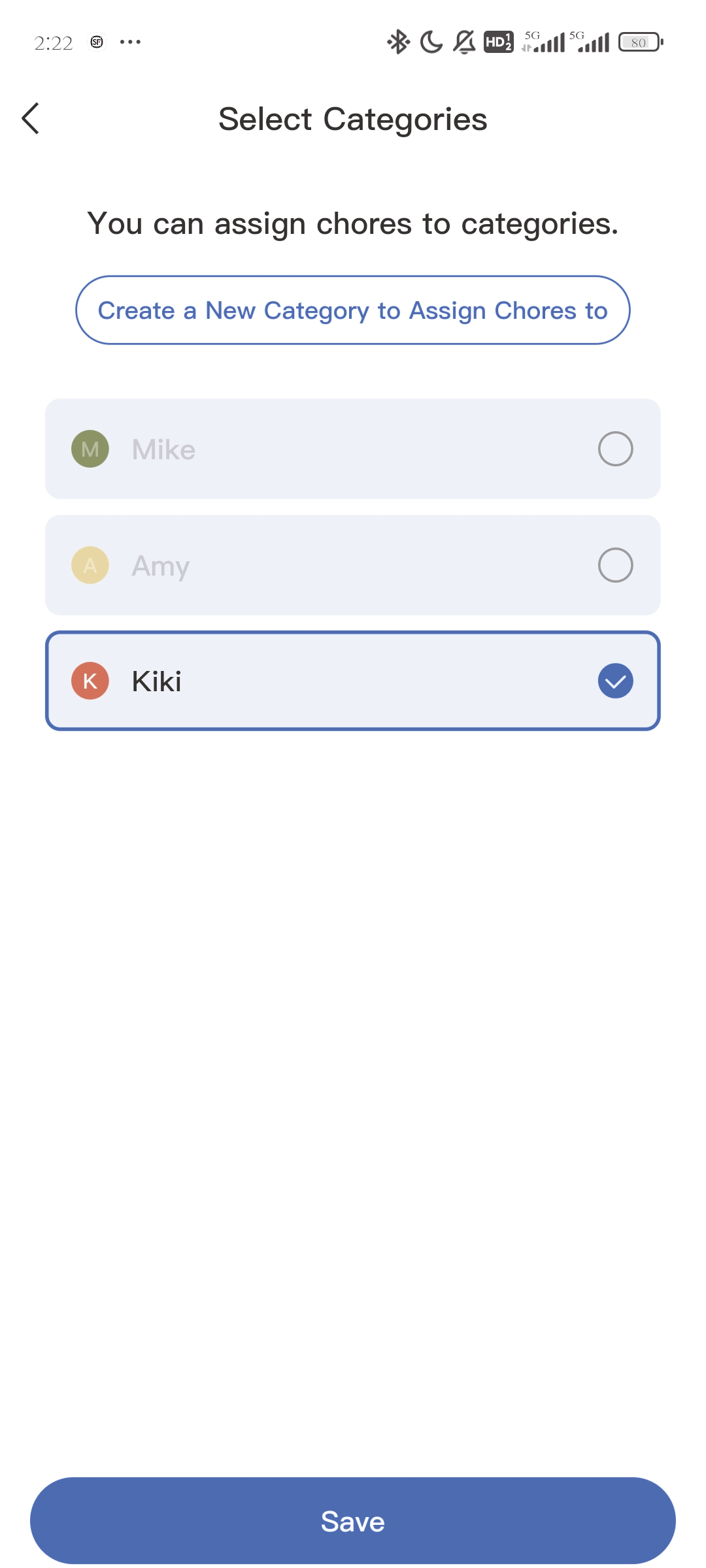The width and height of the screenshot is (706, 1568).
Task: Tap the Kiki category name
Action: click(157, 681)
